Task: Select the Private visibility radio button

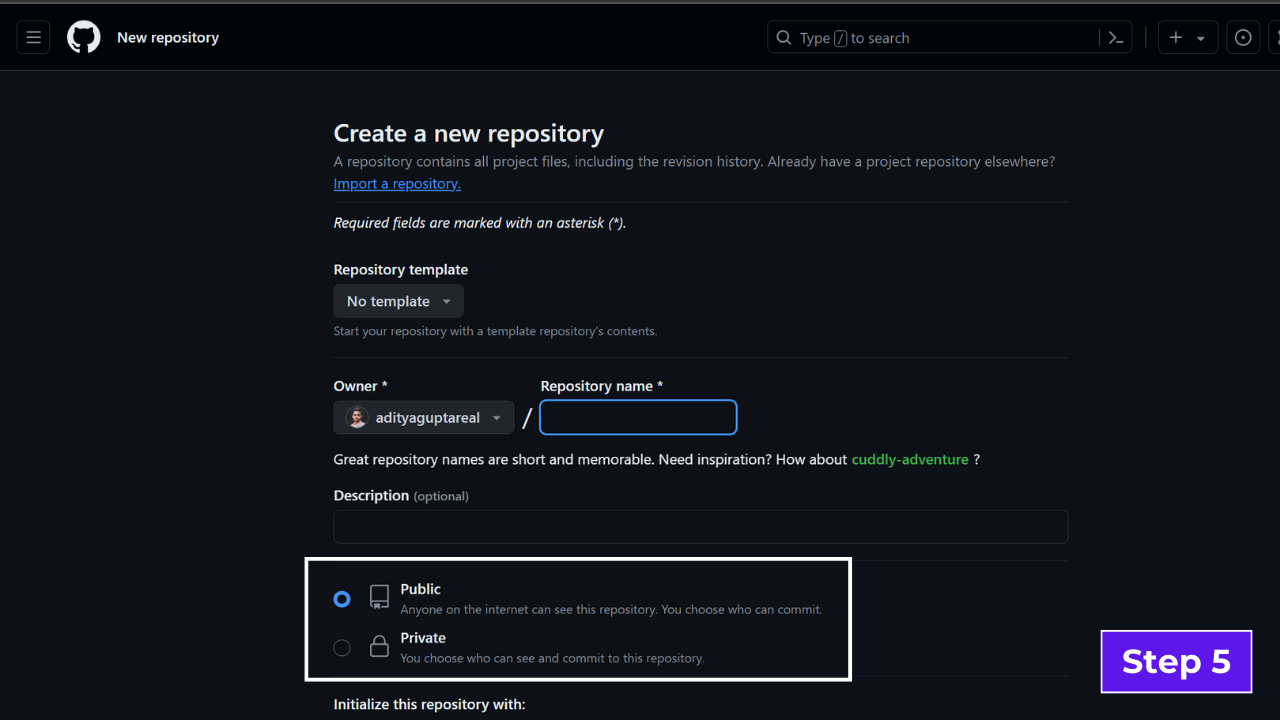Action: pos(342,648)
